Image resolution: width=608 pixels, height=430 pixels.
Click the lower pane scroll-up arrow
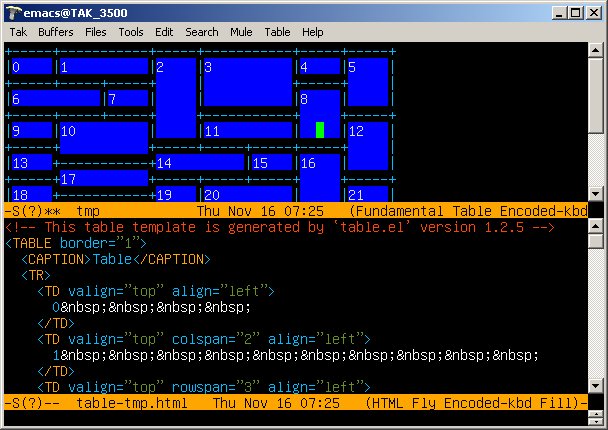pos(597,227)
